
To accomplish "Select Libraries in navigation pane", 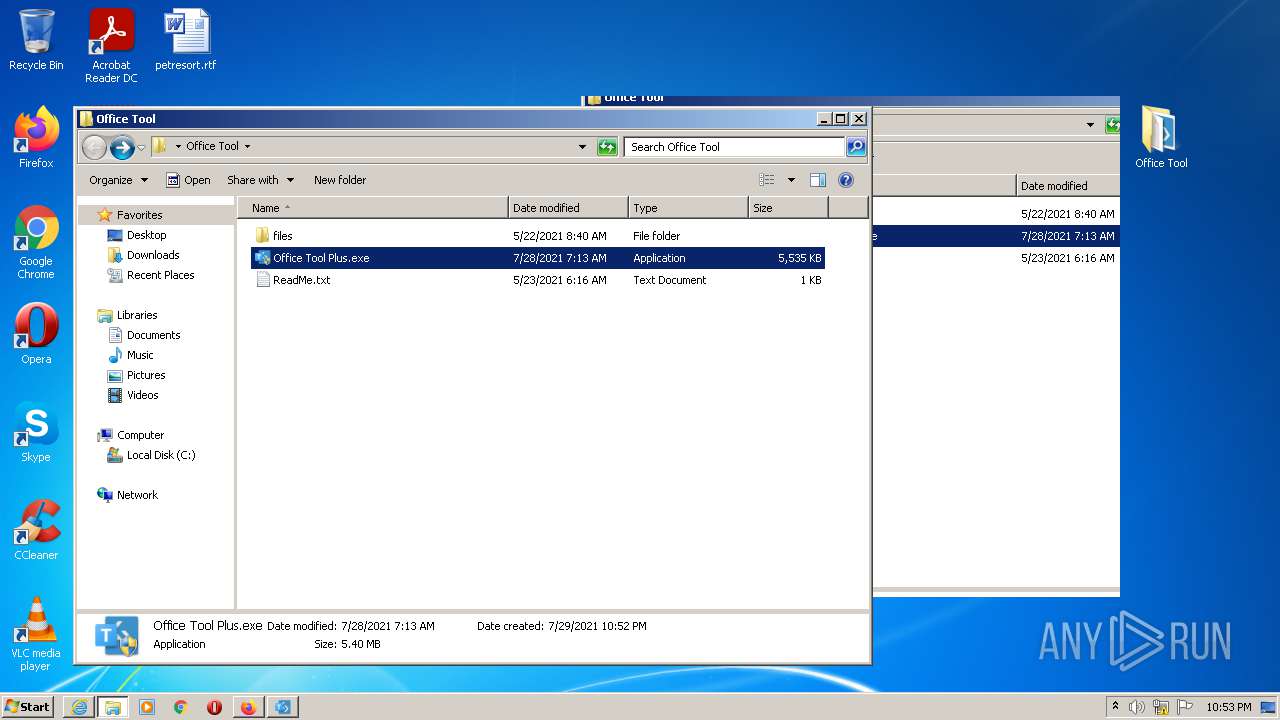I will (x=137, y=315).
